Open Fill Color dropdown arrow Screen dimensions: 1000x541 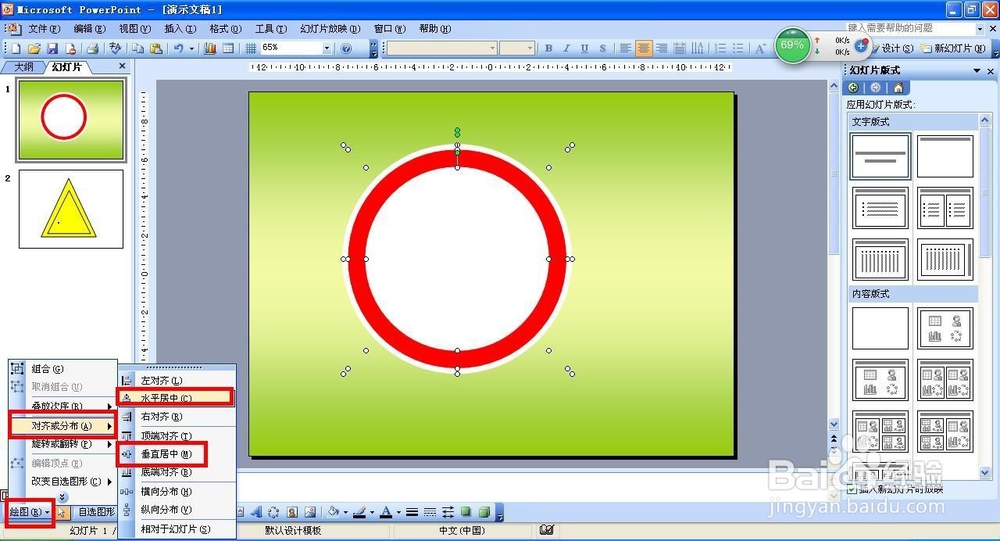pyautogui.click(x=345, y=512)
